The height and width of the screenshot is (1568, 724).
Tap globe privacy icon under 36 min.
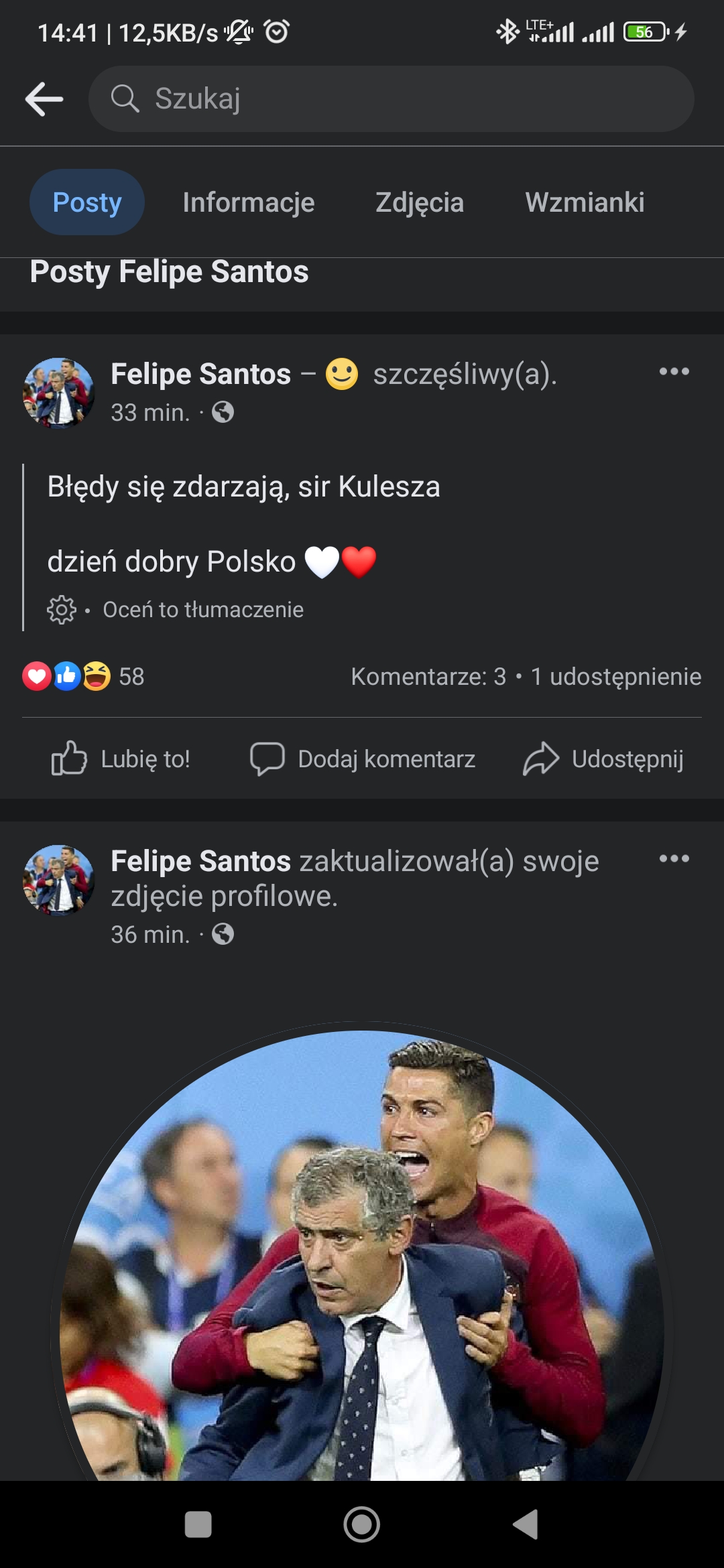[x=223, y=933]
